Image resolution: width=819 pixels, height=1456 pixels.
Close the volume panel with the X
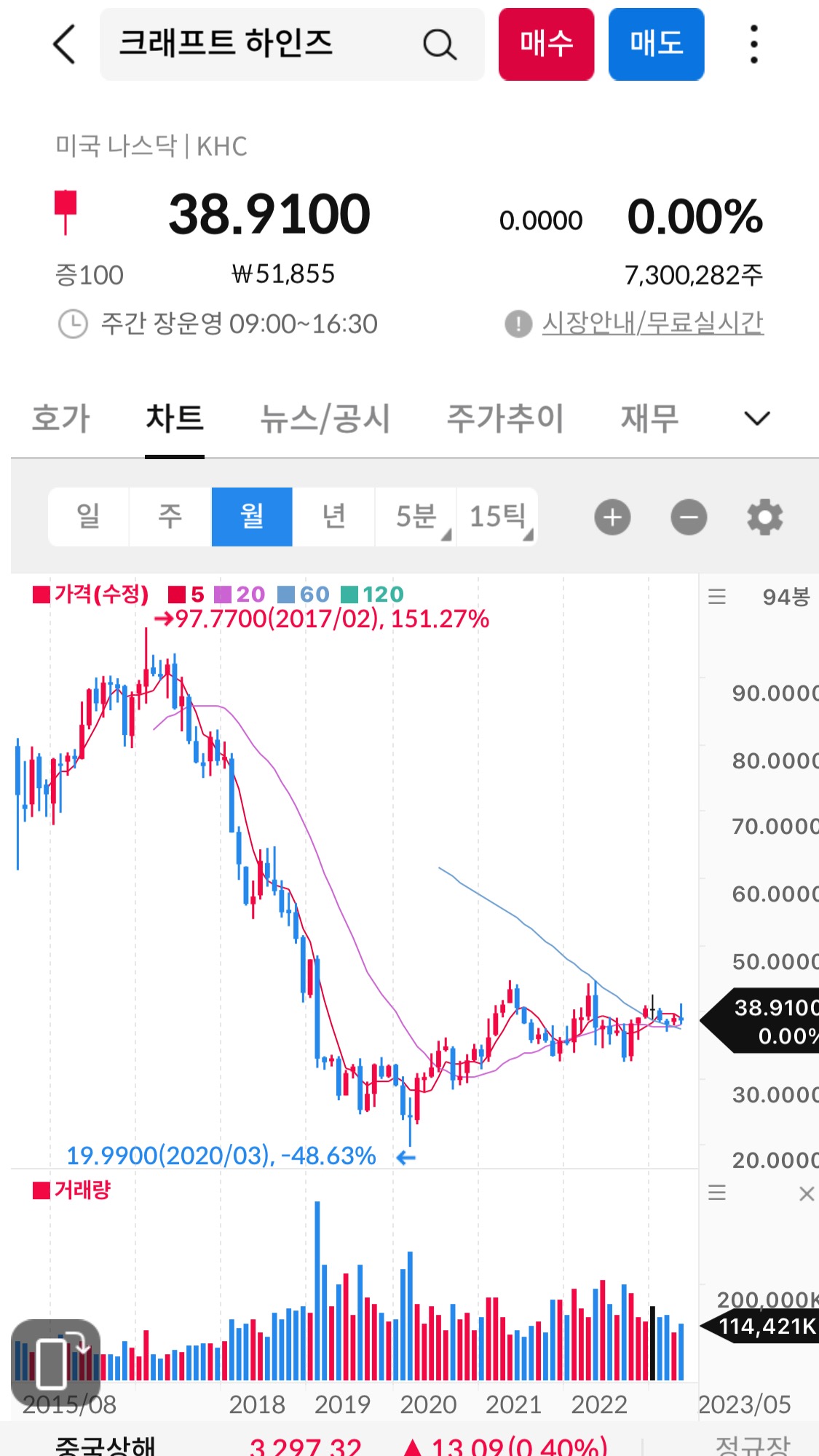tap(807, 1193)
